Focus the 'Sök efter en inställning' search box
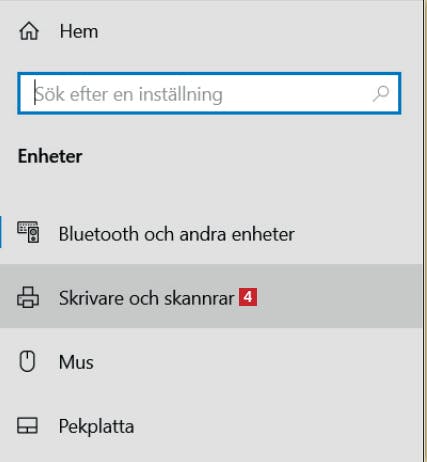 (209, 93)
